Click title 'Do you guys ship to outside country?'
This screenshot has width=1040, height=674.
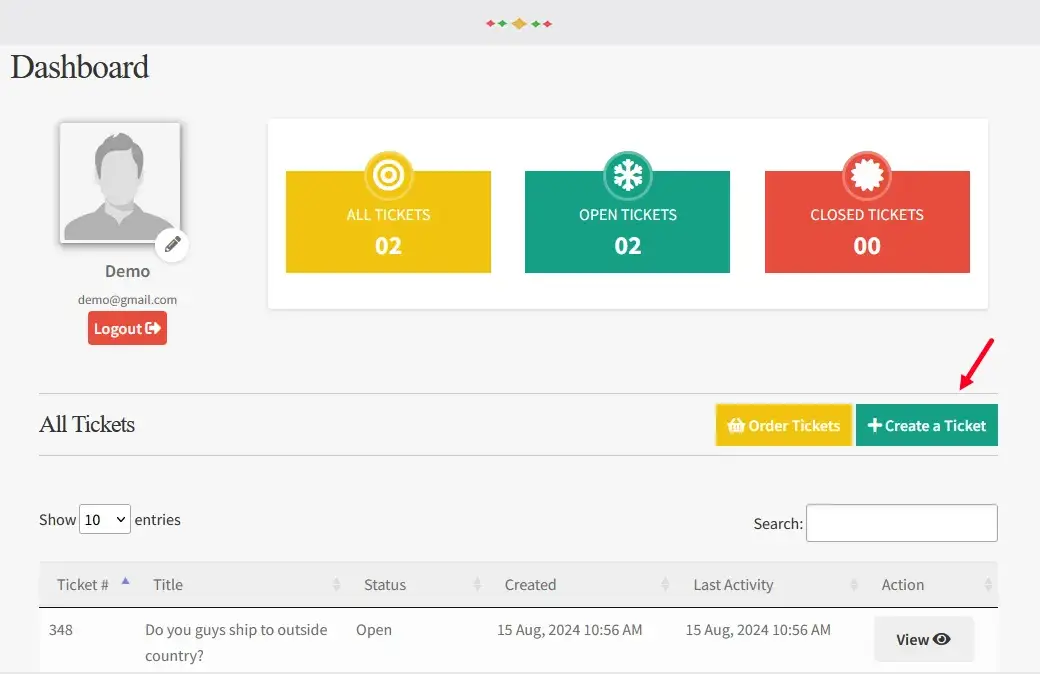pyautogui.click(x=236, y=642)
